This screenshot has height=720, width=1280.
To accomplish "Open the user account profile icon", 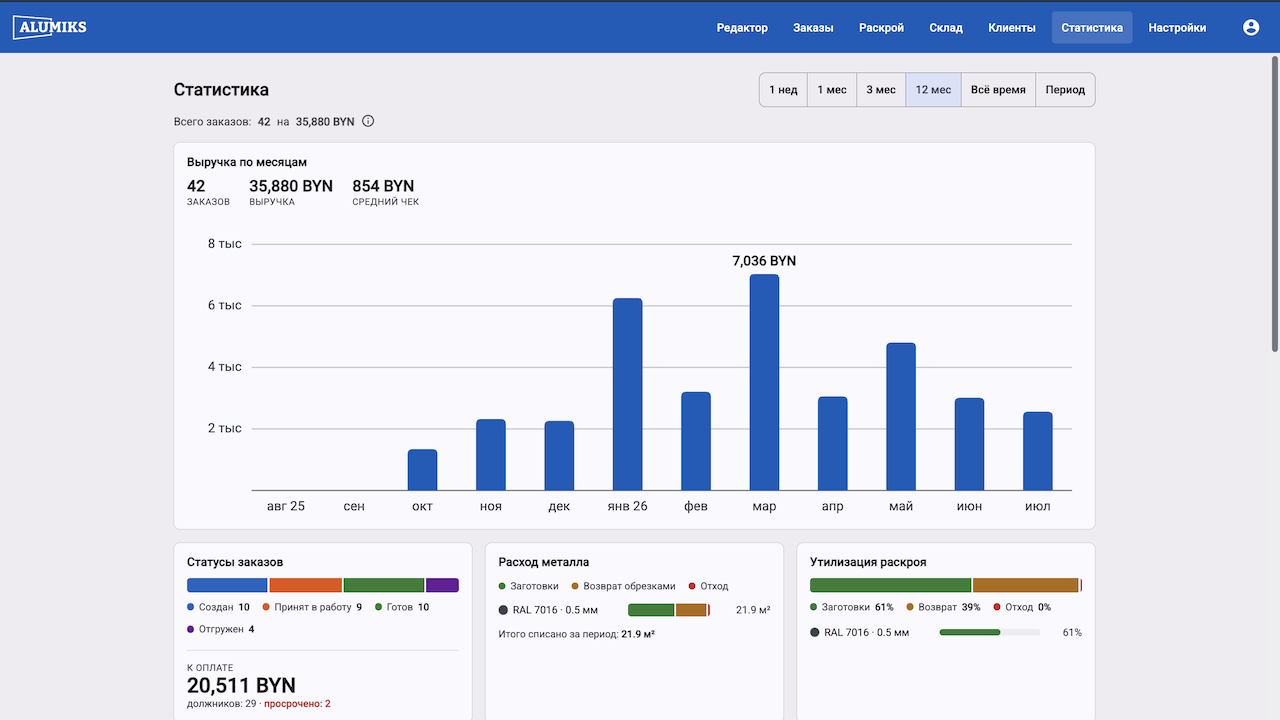I will (x=1251, y=28).
